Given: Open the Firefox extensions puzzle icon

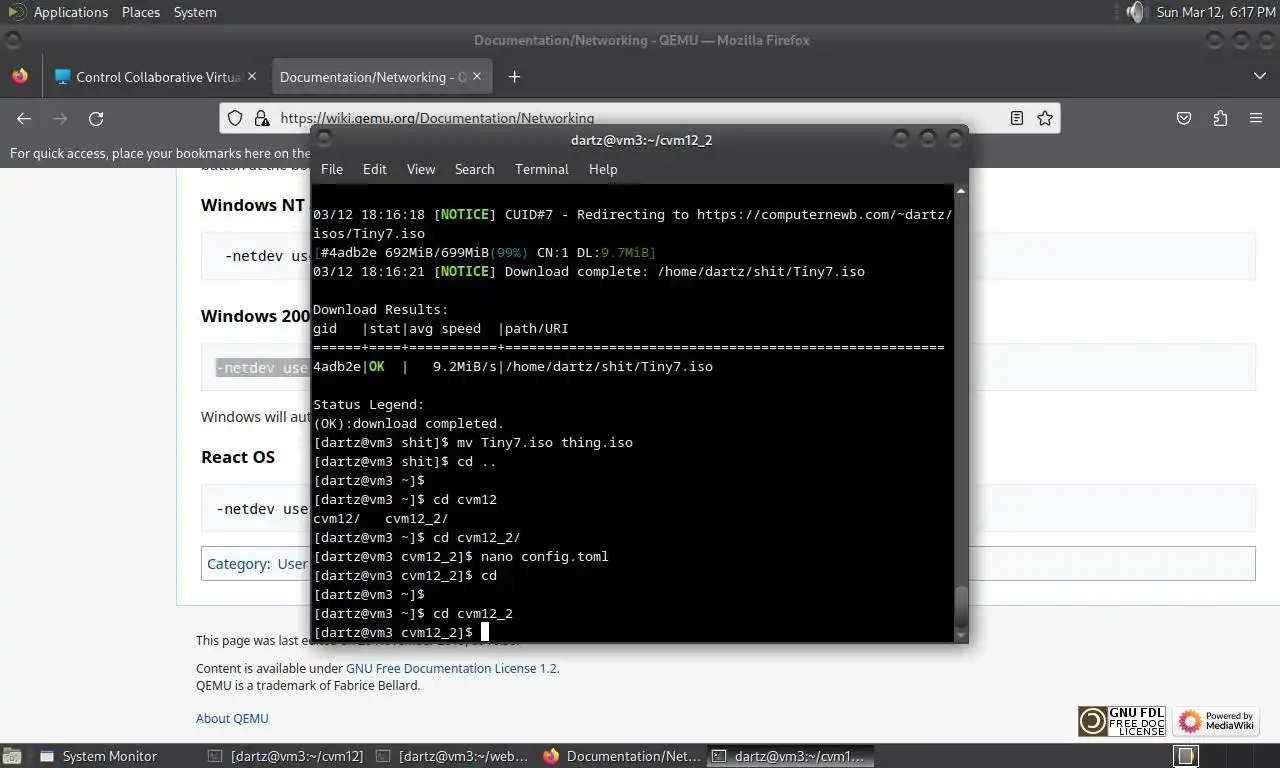Looking at the screenshot, I should tap(1220, 118).
